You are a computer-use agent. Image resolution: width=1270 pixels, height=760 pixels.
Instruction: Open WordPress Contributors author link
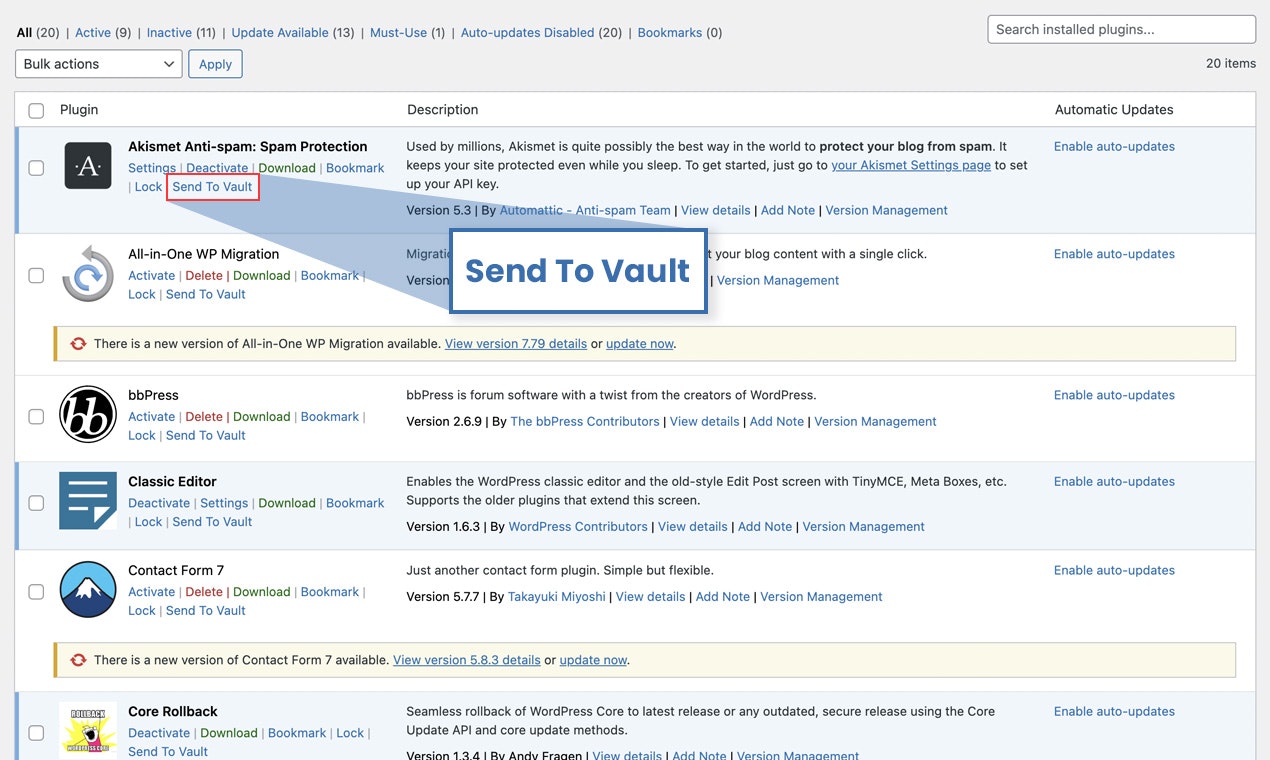coord(578,526)
